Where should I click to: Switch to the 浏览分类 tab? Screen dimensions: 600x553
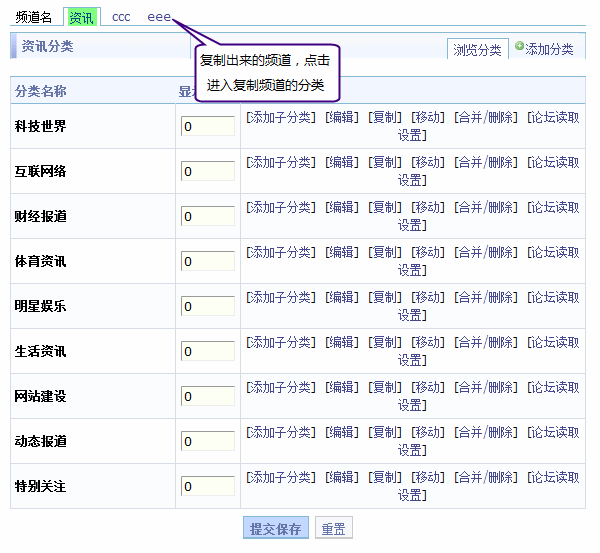pyautogui.click(x=477, y=50)
